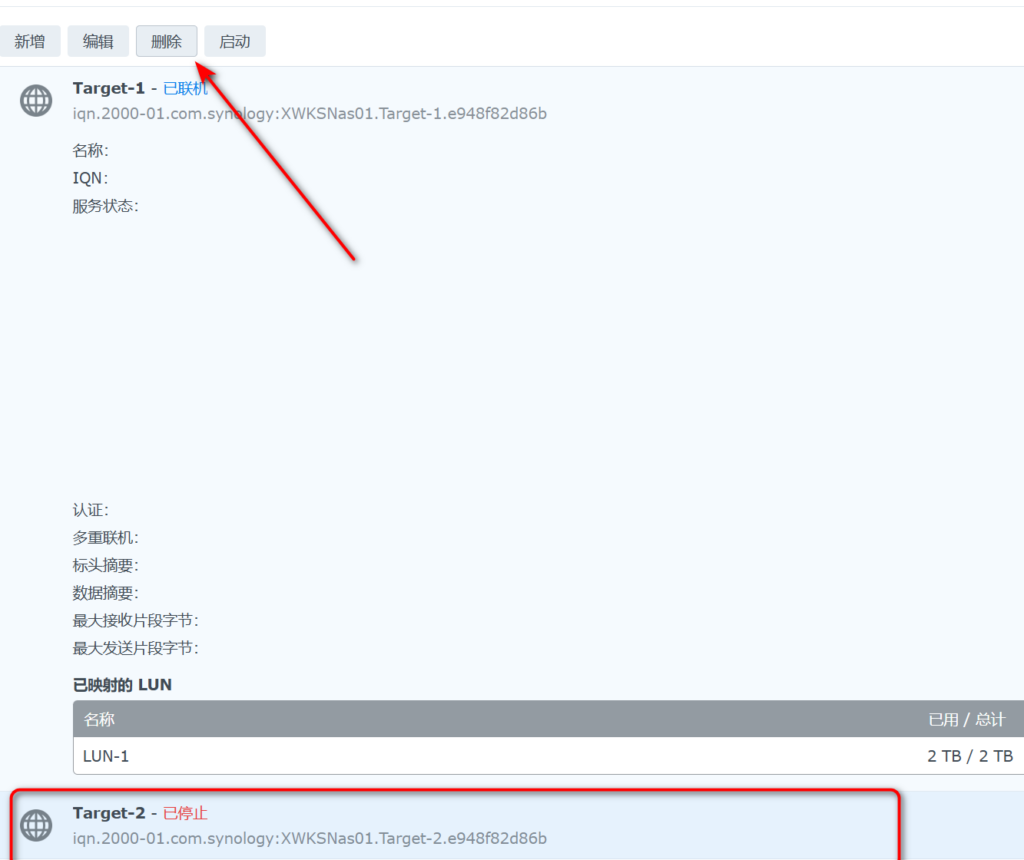Open 编辑 to edit the selected target
This screenshot has height=860, width=1024.
(98, 42)
